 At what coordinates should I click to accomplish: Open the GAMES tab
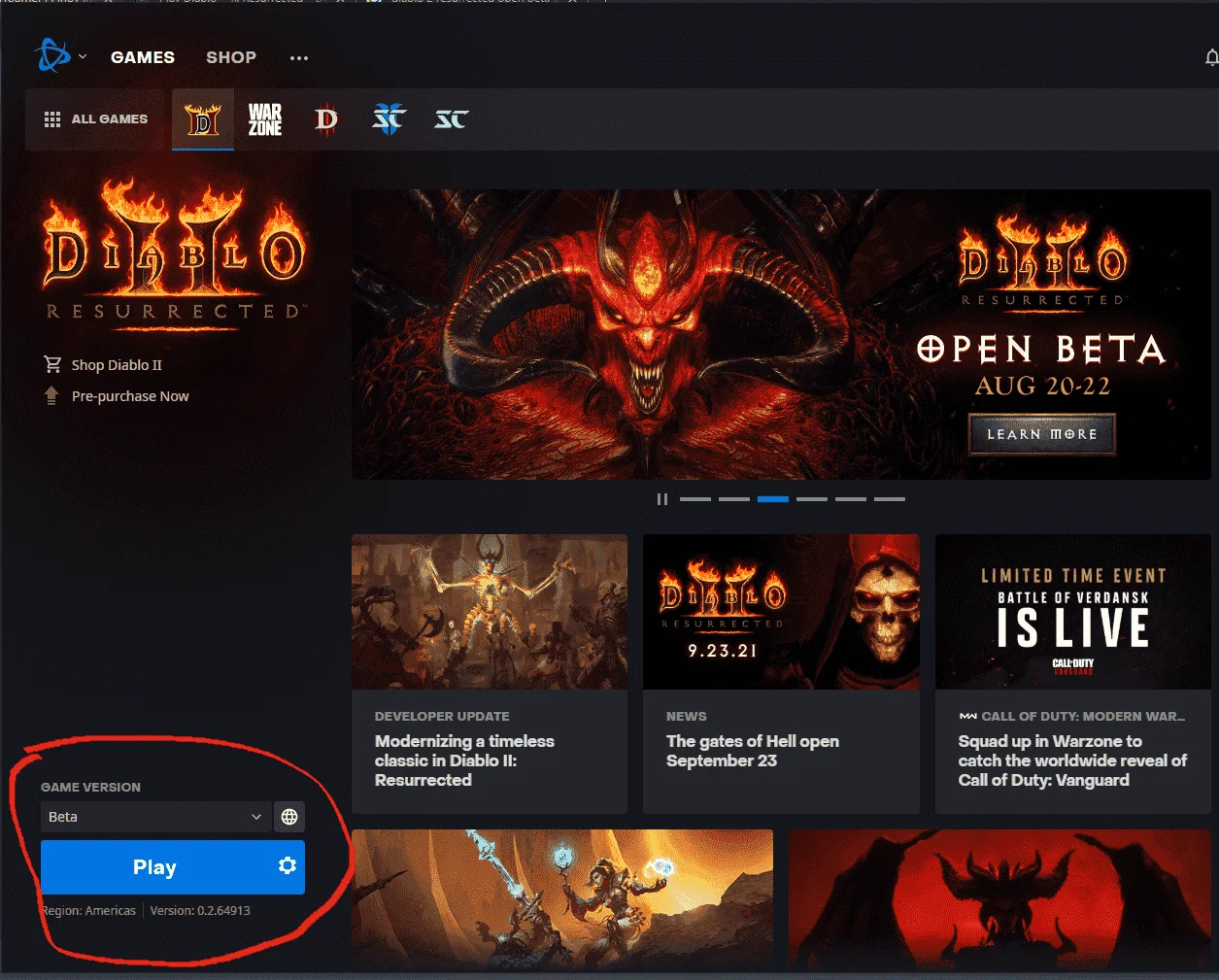click(143, 57)
